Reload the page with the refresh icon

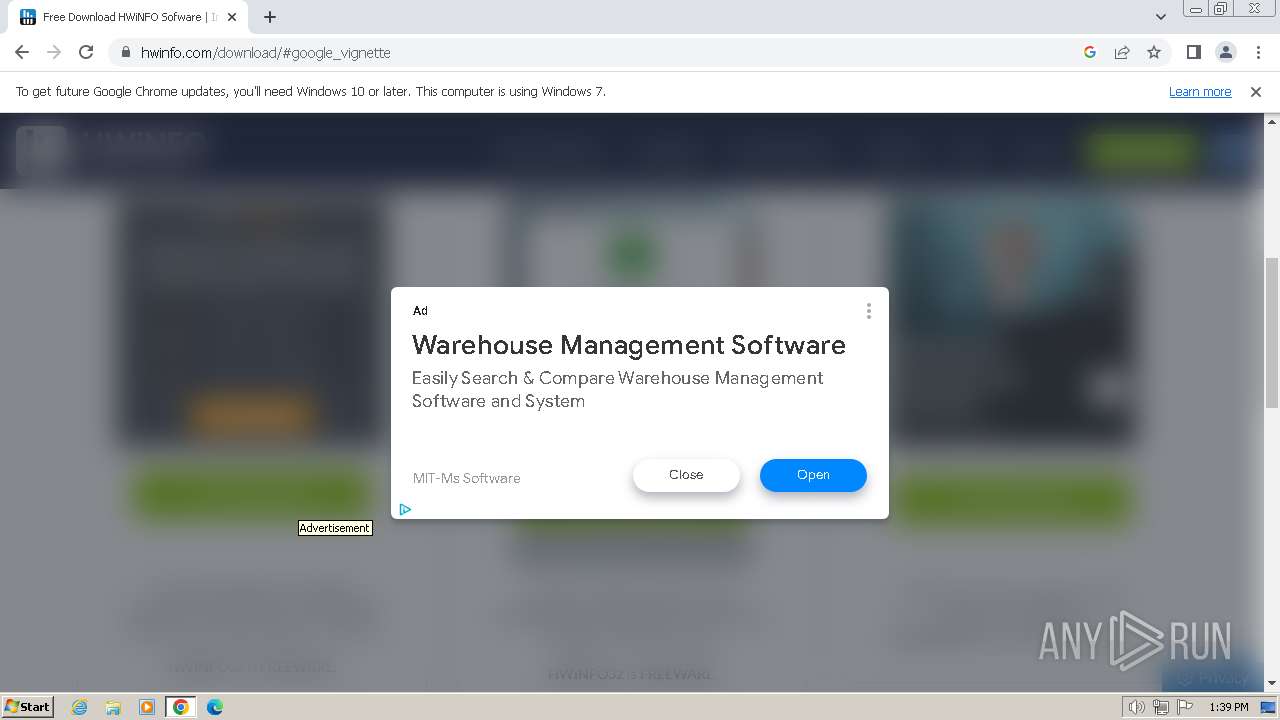pos(86,52)
